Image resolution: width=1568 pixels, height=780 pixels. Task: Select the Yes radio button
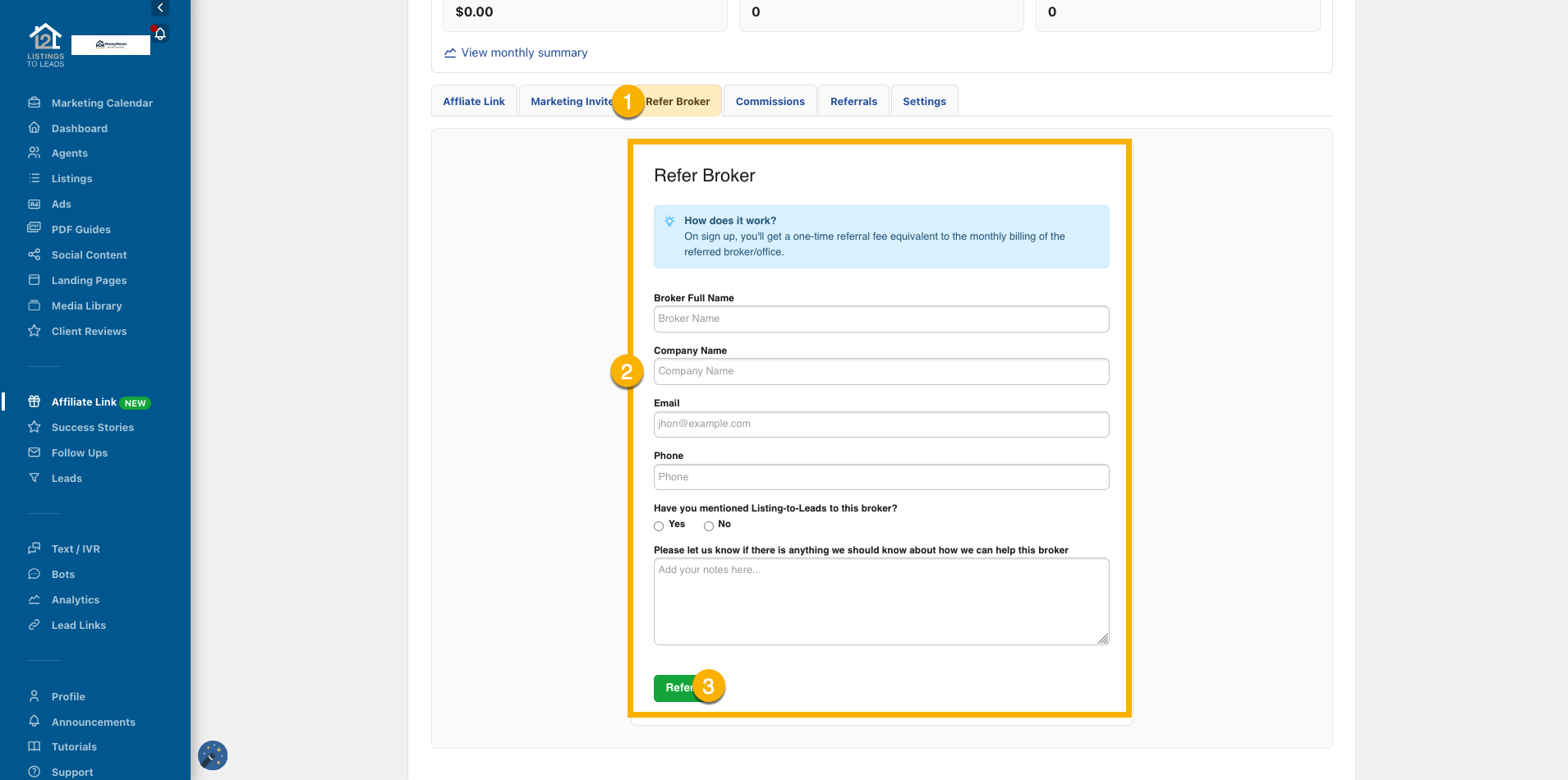(659, 526)
